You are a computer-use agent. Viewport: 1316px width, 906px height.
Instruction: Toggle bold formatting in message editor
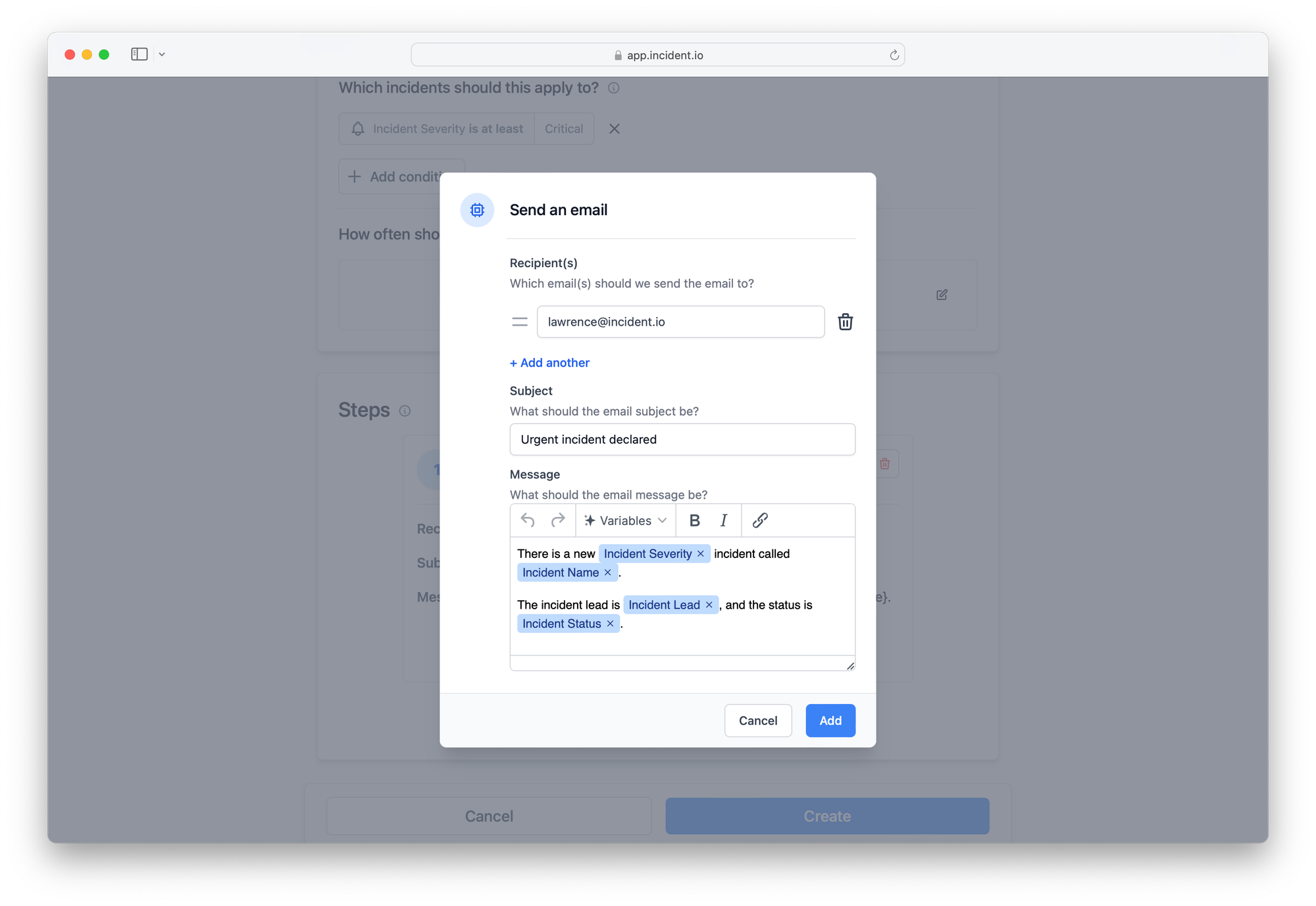click(x=694, y=520)
